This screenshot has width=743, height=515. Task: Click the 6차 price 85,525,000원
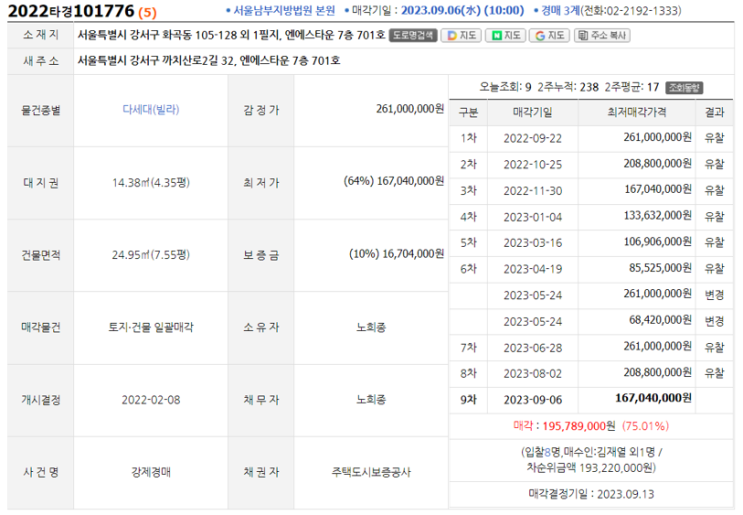point(660,268)
